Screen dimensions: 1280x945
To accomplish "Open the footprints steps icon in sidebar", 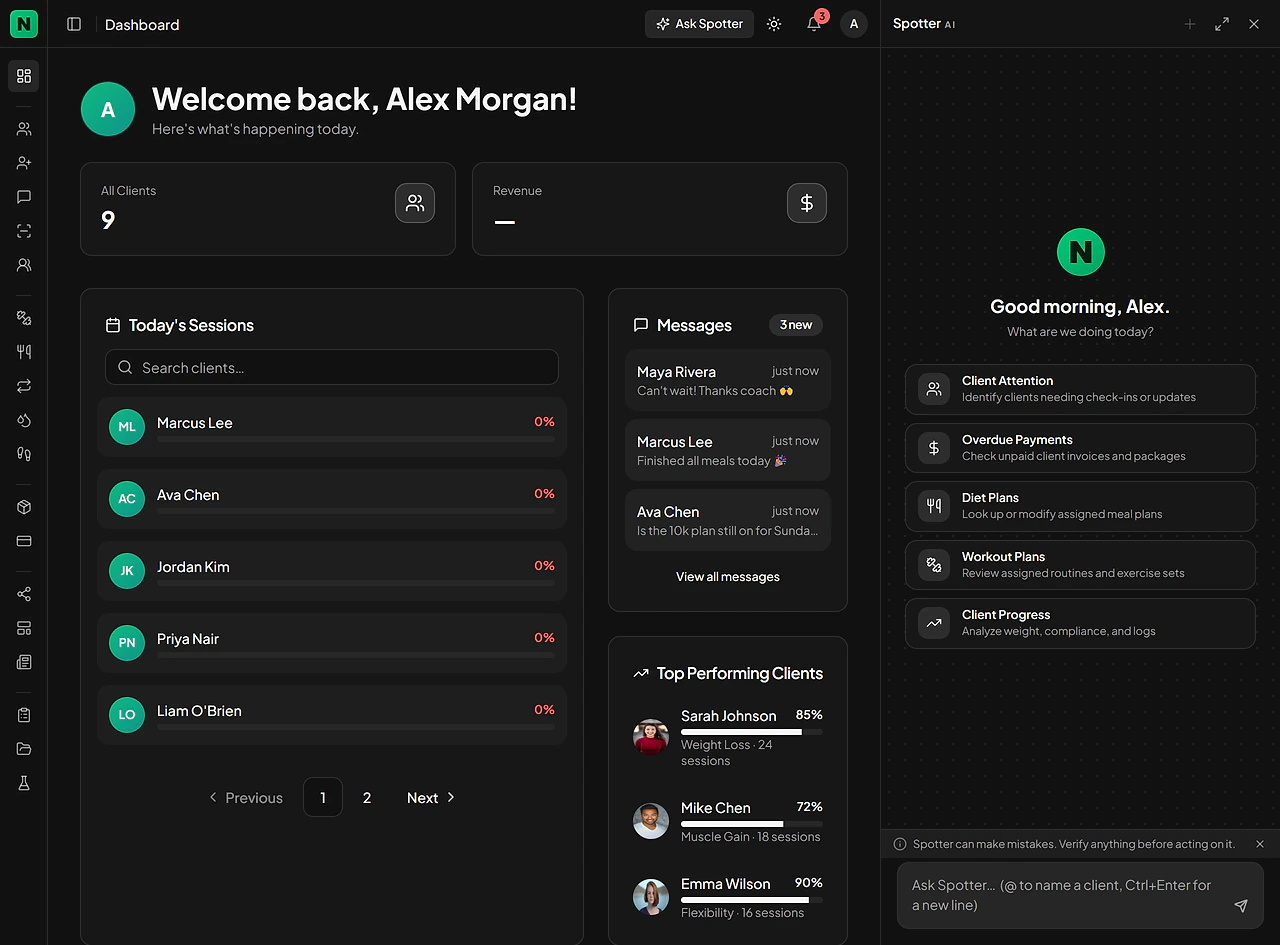I will pyautogui.click(x=24, y=454).
